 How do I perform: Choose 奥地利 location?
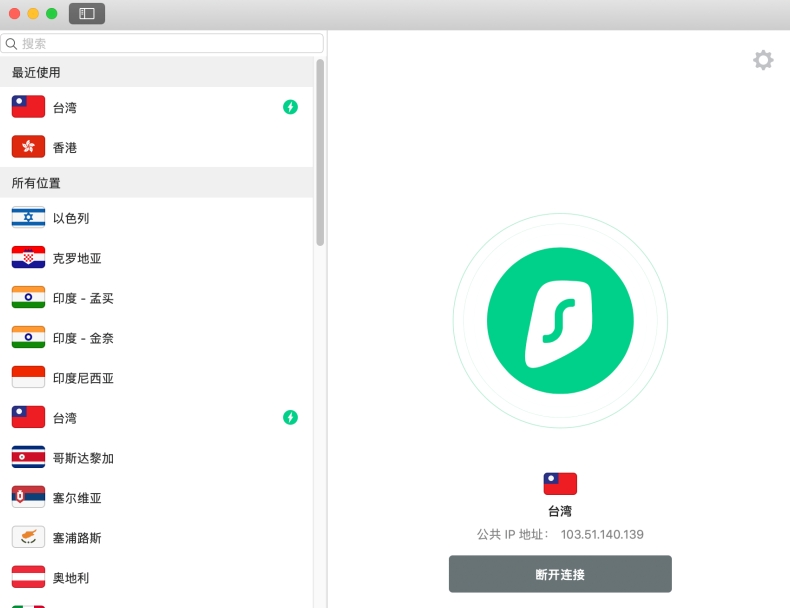tap(156, 577)
